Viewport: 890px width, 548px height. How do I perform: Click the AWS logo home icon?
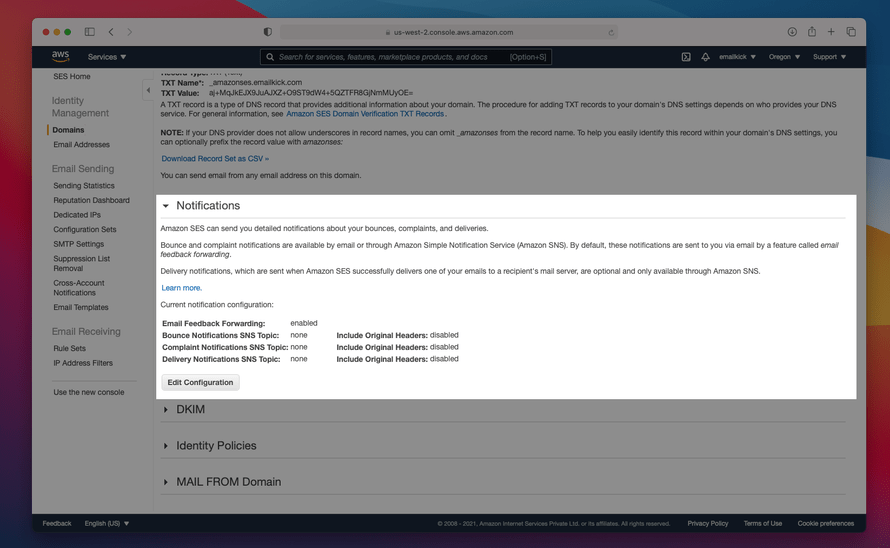pos(60,56)
